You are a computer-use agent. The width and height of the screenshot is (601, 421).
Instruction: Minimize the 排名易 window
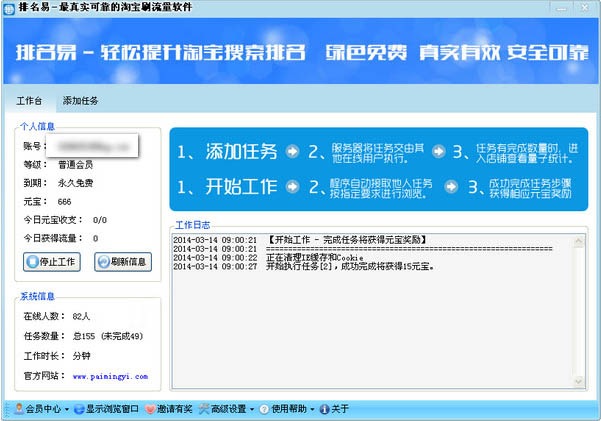point(562,8)
